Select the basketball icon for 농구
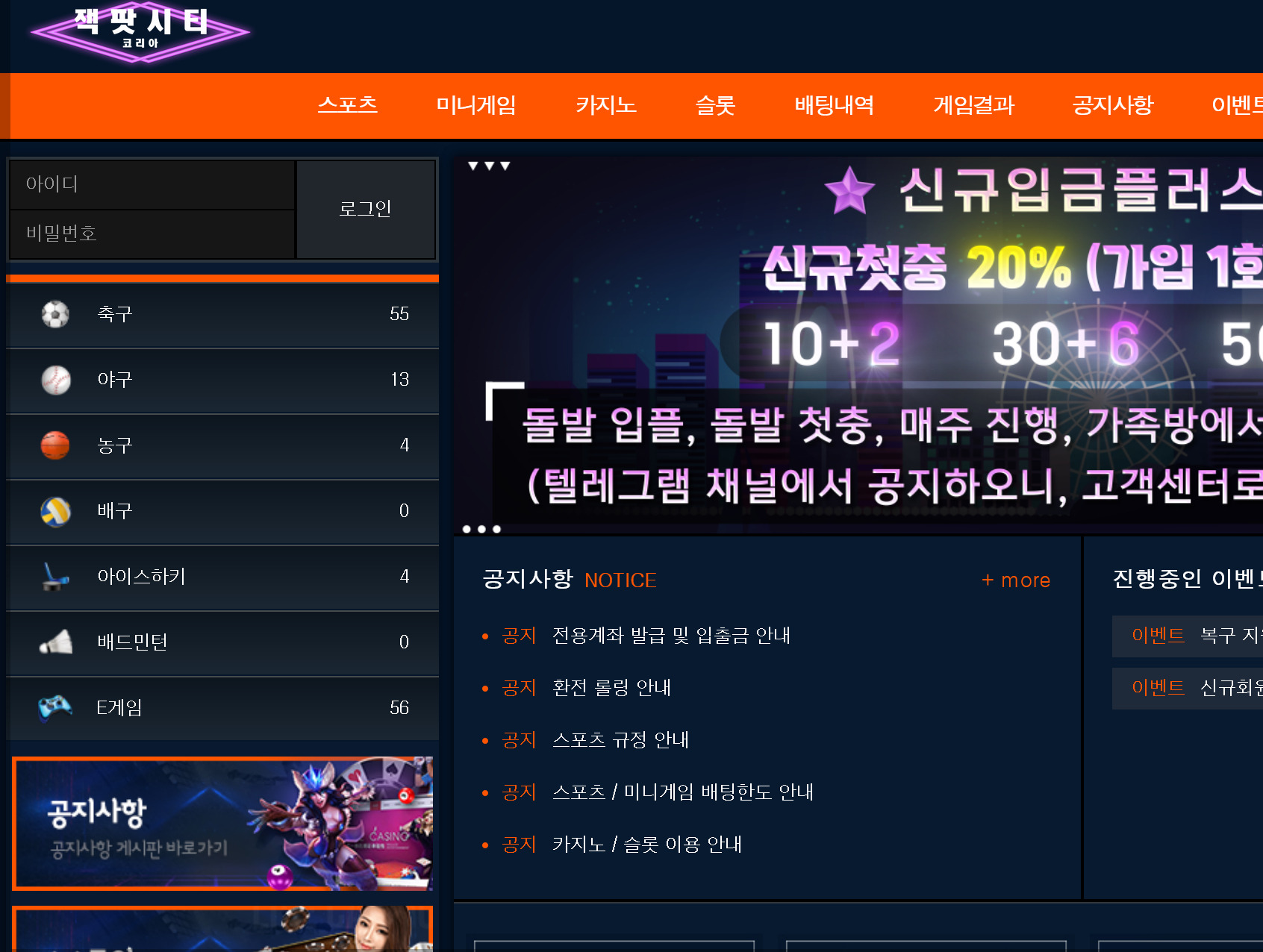The width and height of the screenshot is (1263, 952). [56, 445]
